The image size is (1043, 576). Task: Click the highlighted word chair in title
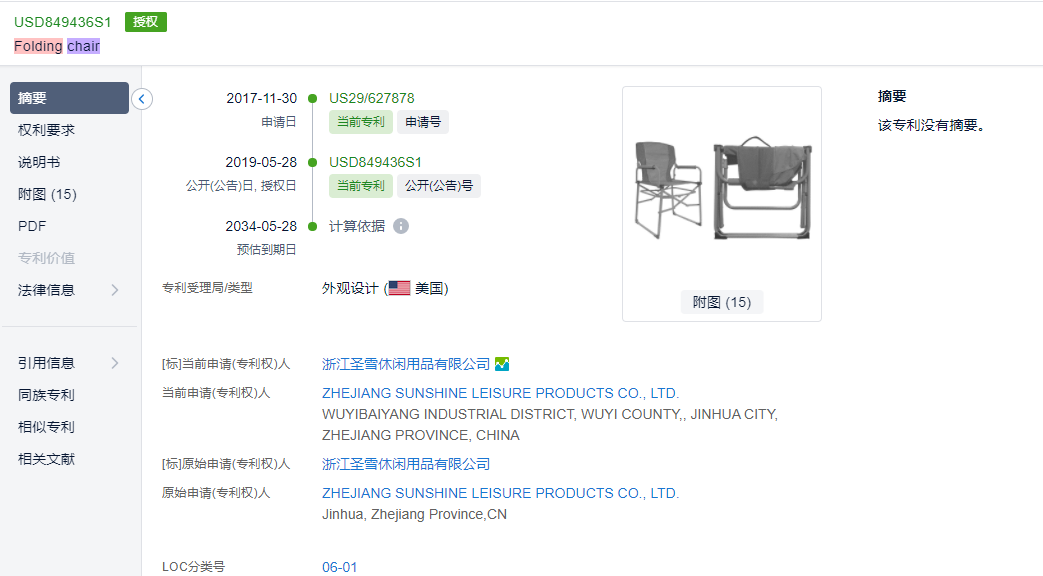(83, 46)
